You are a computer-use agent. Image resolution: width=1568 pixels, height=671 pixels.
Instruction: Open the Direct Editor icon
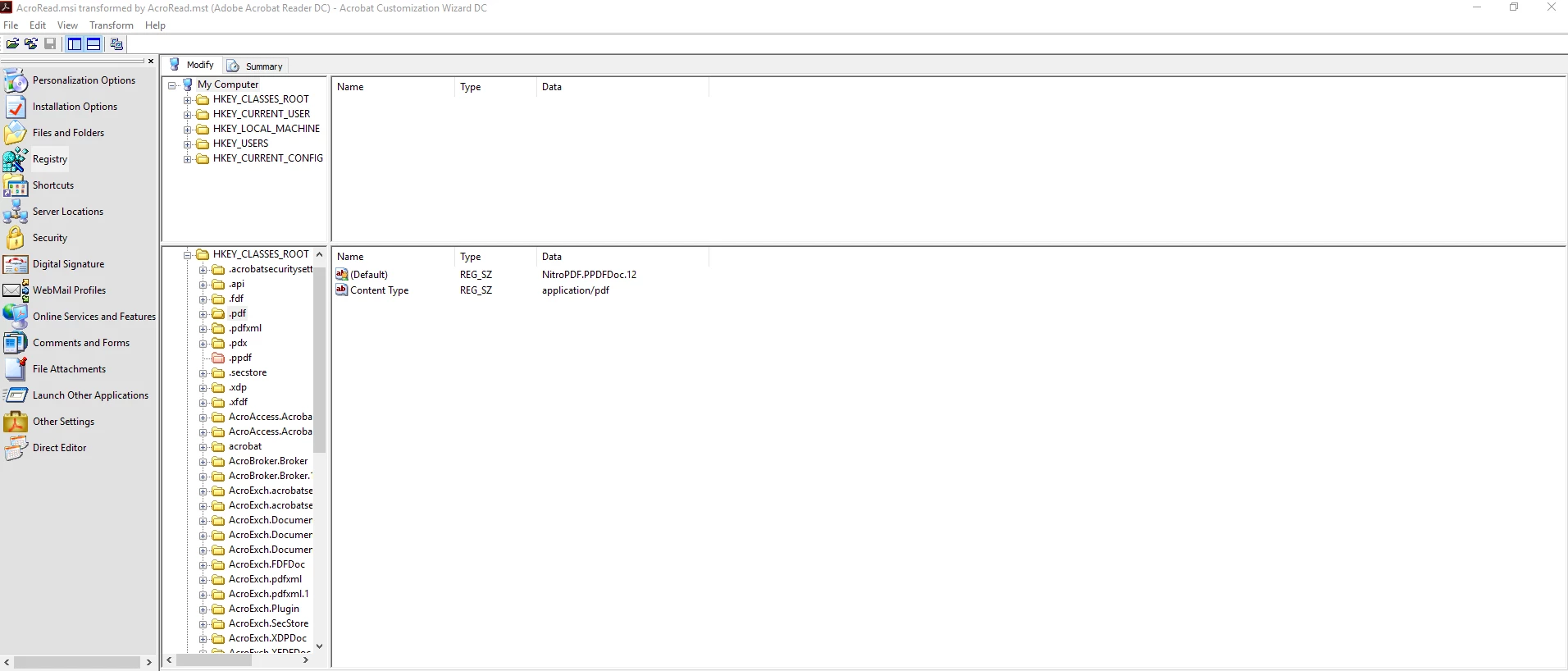[x=16, y=448]
